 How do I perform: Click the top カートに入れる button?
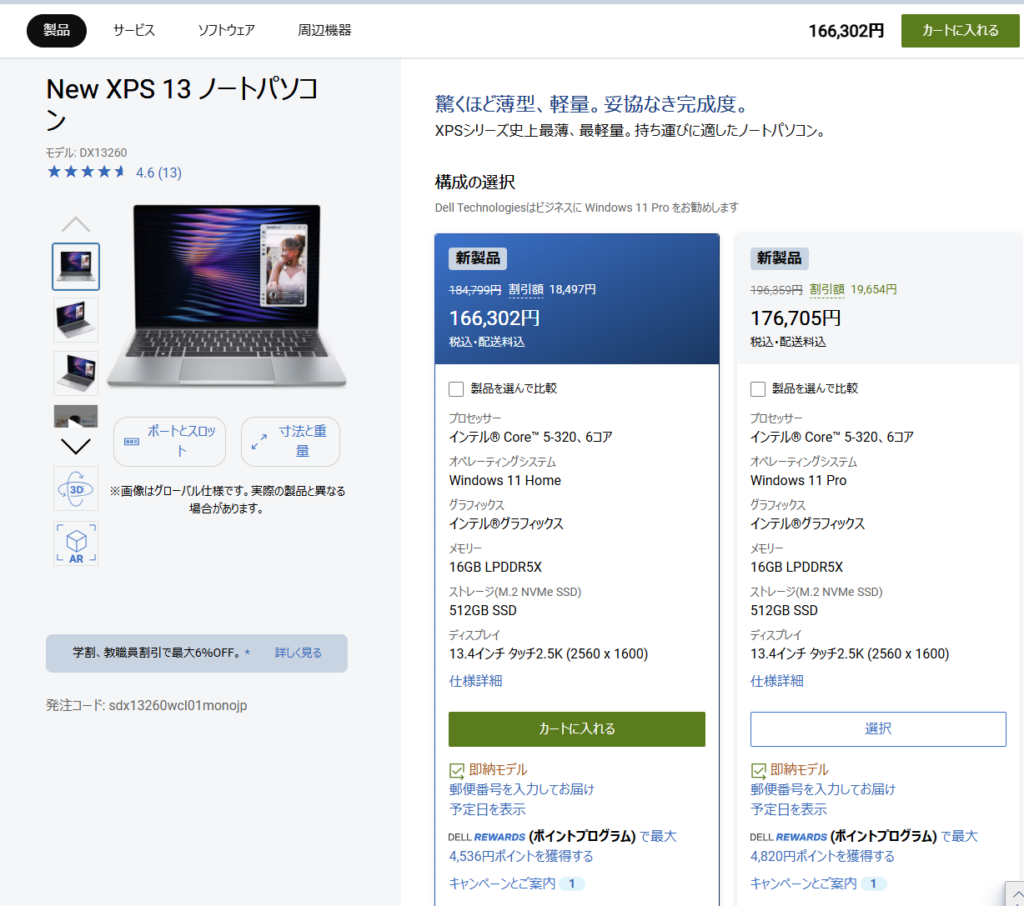tap(960, 30)
